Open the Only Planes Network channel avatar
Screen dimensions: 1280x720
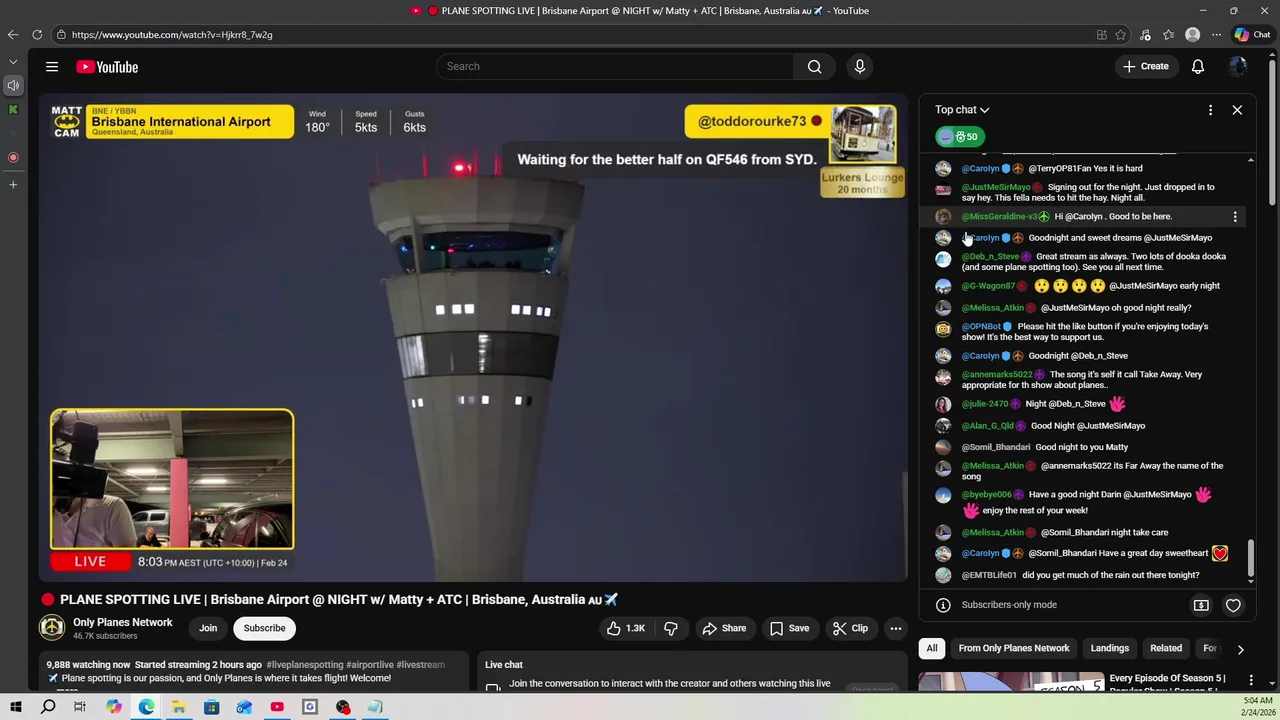click(x=52, y=628)
